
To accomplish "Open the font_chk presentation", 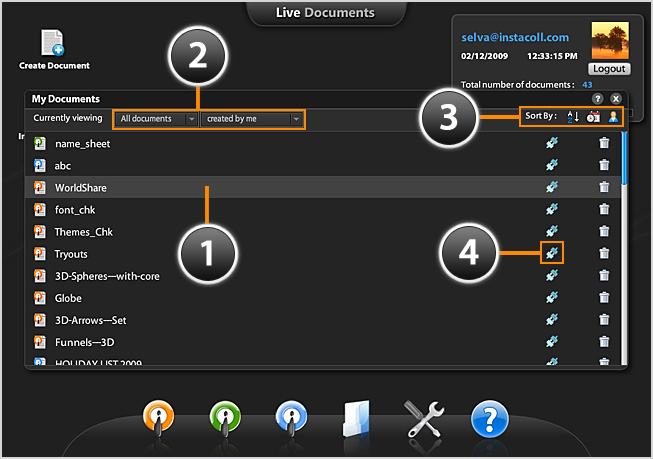I will point(75,210).
